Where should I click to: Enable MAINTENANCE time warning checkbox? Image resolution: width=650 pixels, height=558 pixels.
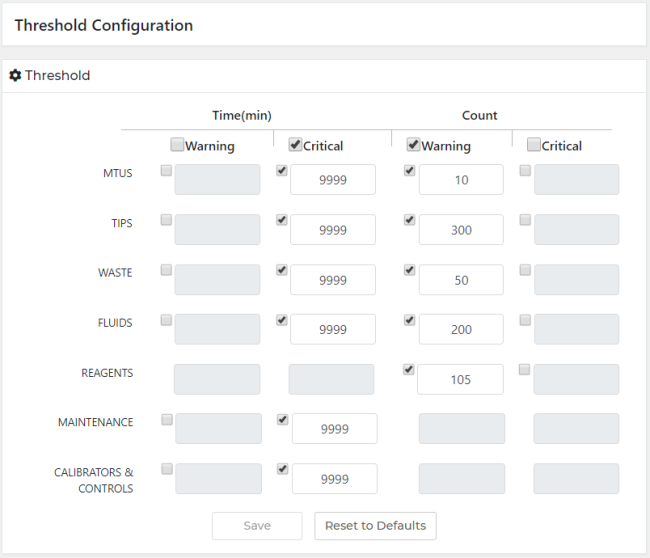coord(166,419)
